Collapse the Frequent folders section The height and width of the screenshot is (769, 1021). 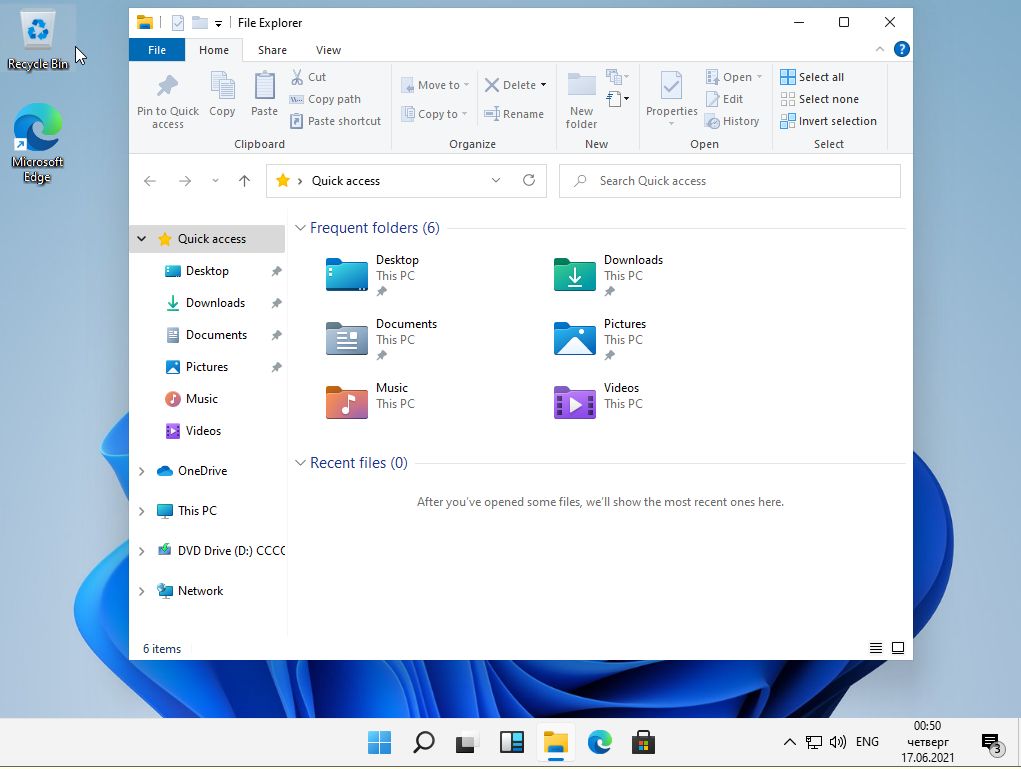(x=300, y=228)
